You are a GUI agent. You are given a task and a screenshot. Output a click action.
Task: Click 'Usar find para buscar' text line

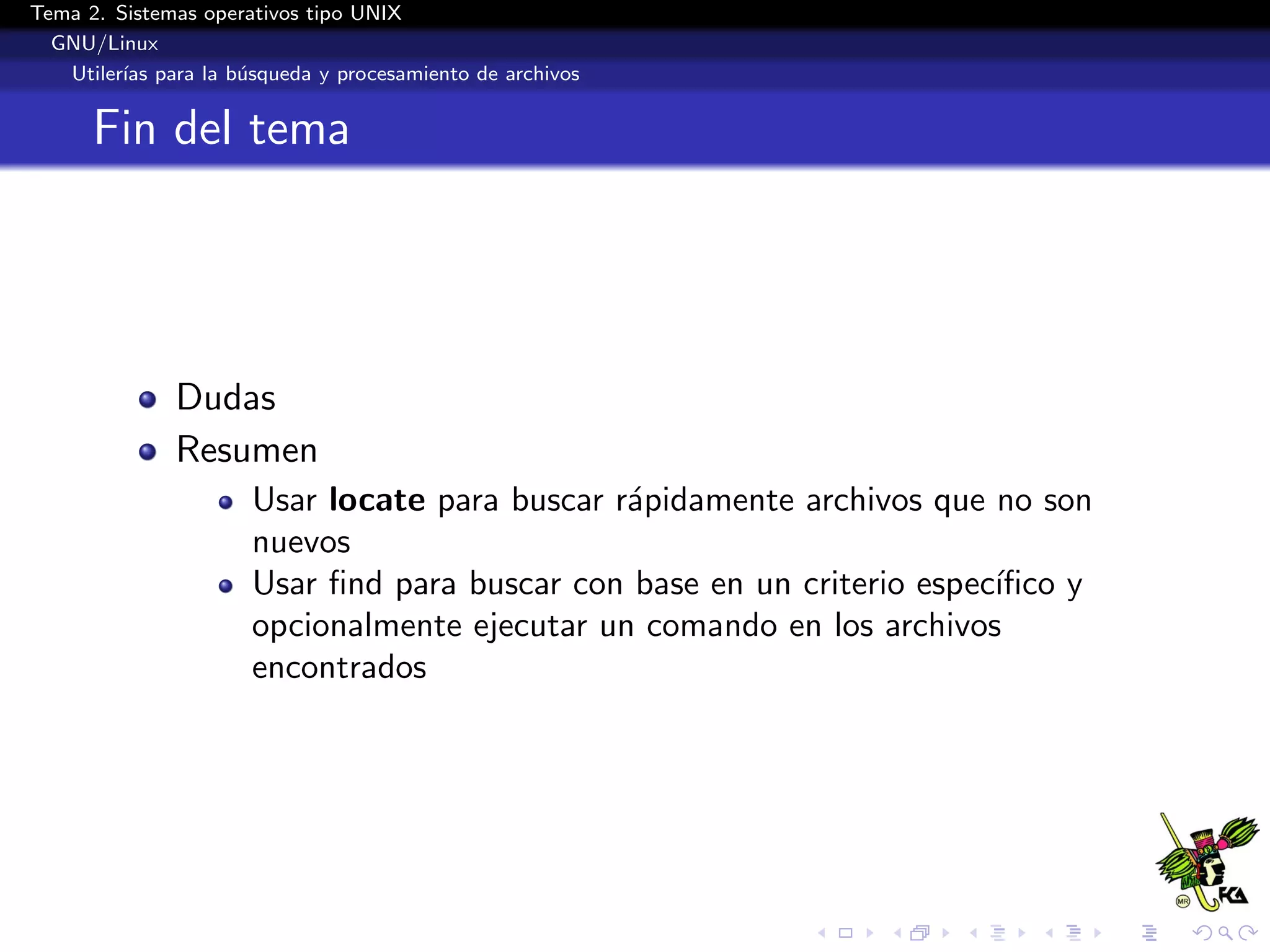[667, 584]
